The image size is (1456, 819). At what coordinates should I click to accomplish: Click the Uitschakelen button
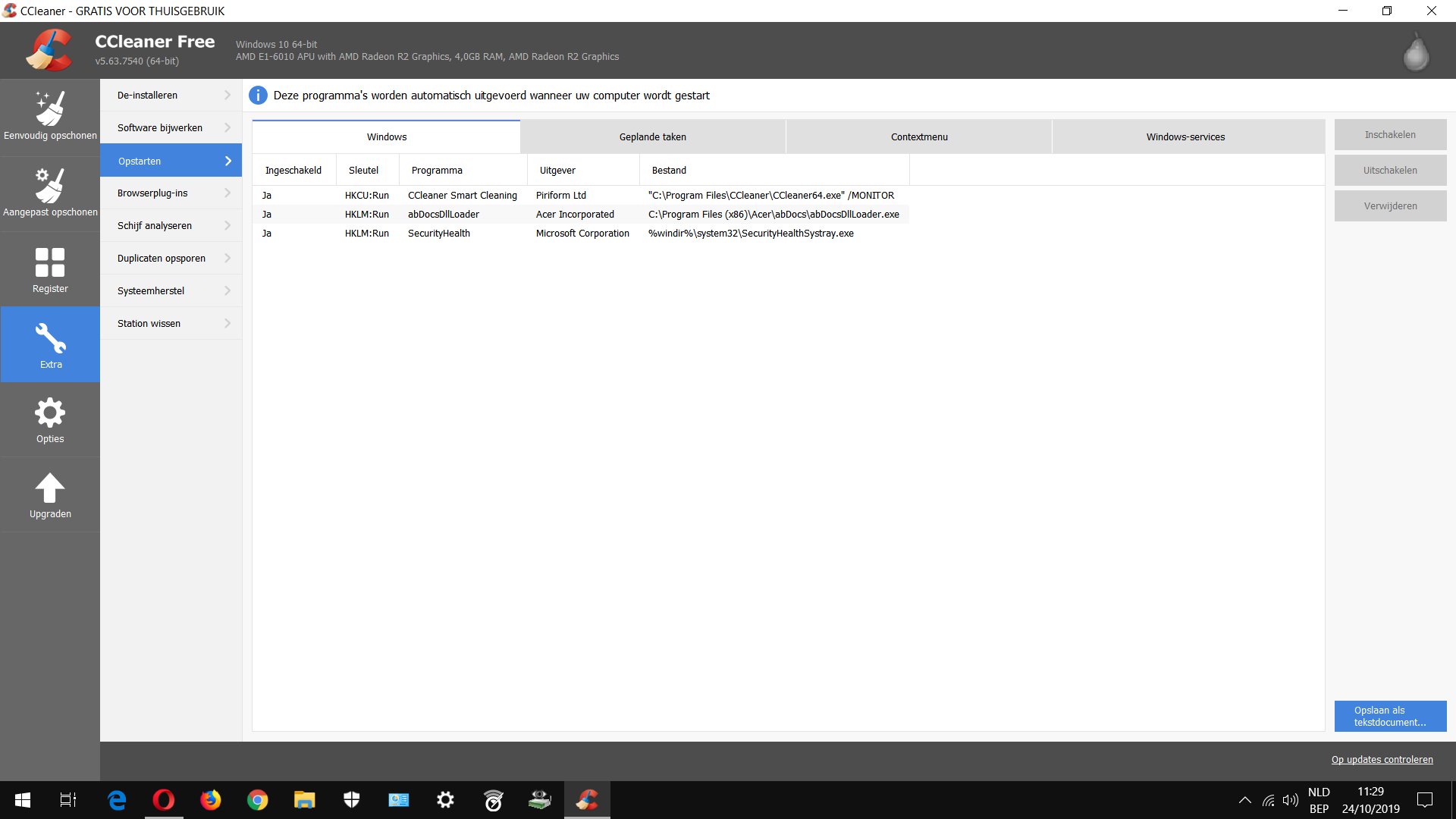click(1390, 170)
